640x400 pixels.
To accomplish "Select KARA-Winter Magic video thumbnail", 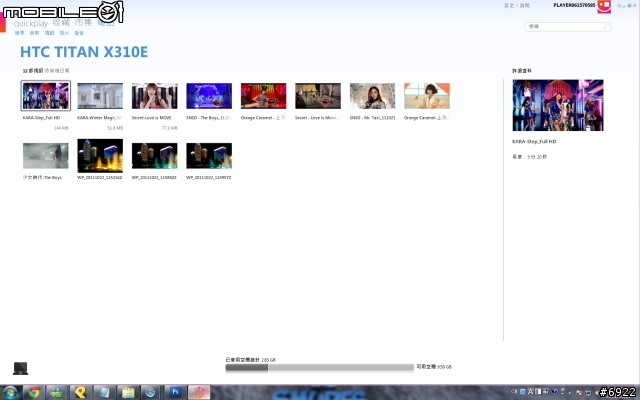I will pos(100,96).
